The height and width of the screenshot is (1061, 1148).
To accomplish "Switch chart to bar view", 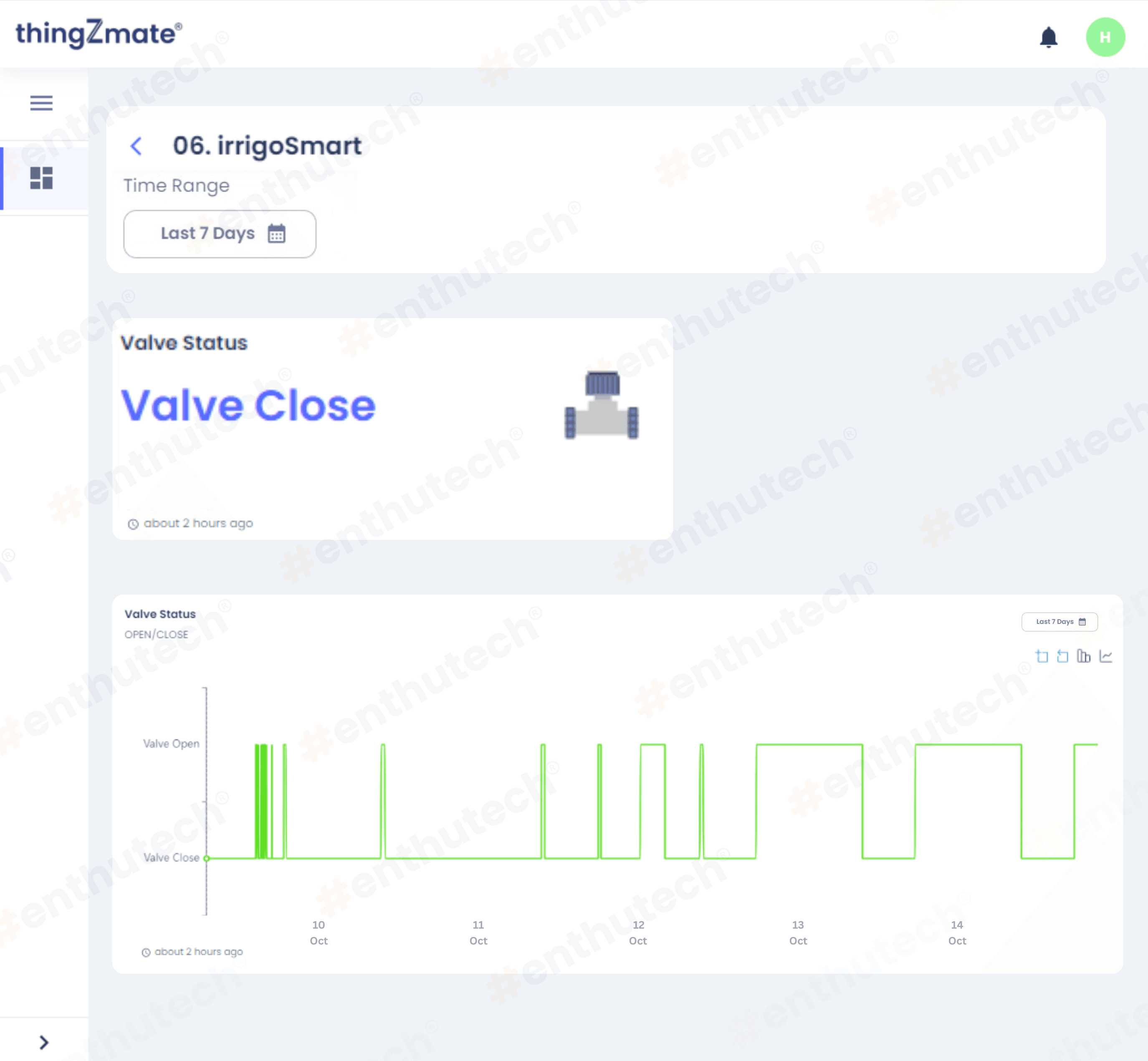I will click(1084, 656).
